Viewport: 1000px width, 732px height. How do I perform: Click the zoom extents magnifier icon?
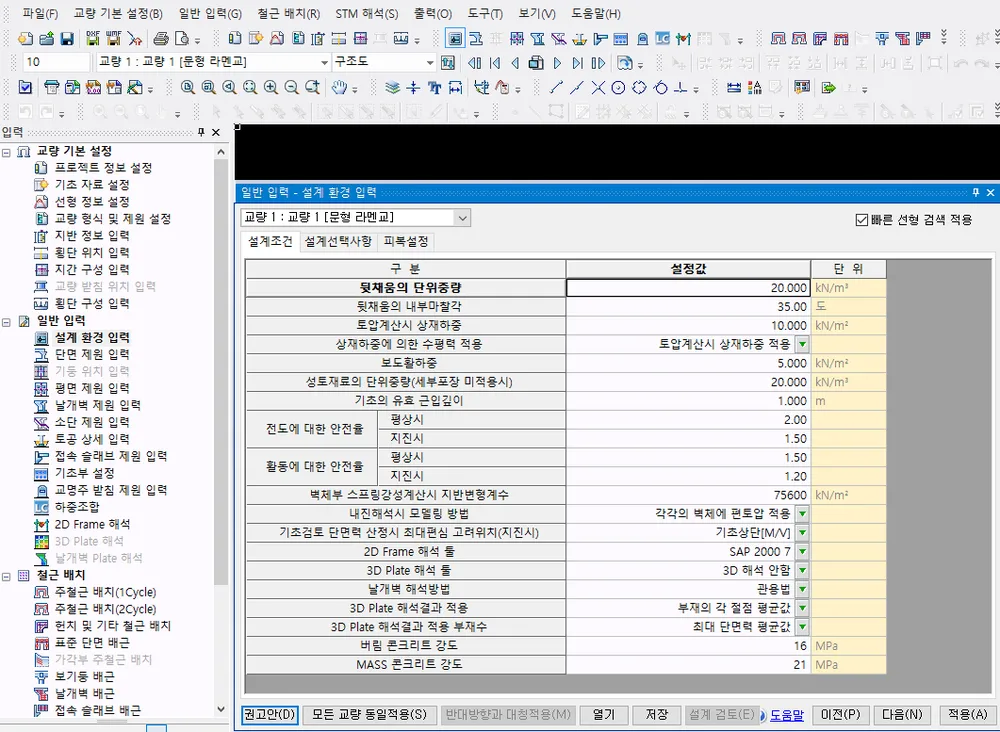(x=250, y=87)
